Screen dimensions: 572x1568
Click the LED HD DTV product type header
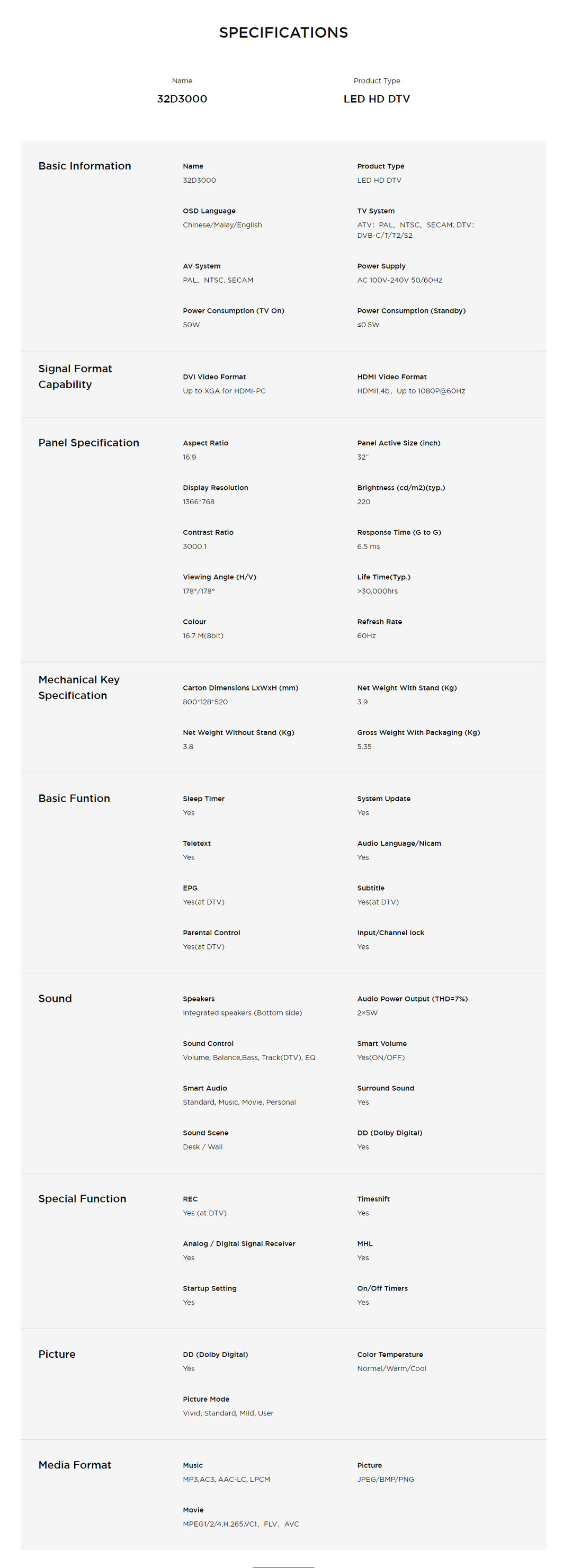click(x=376, y=98)
